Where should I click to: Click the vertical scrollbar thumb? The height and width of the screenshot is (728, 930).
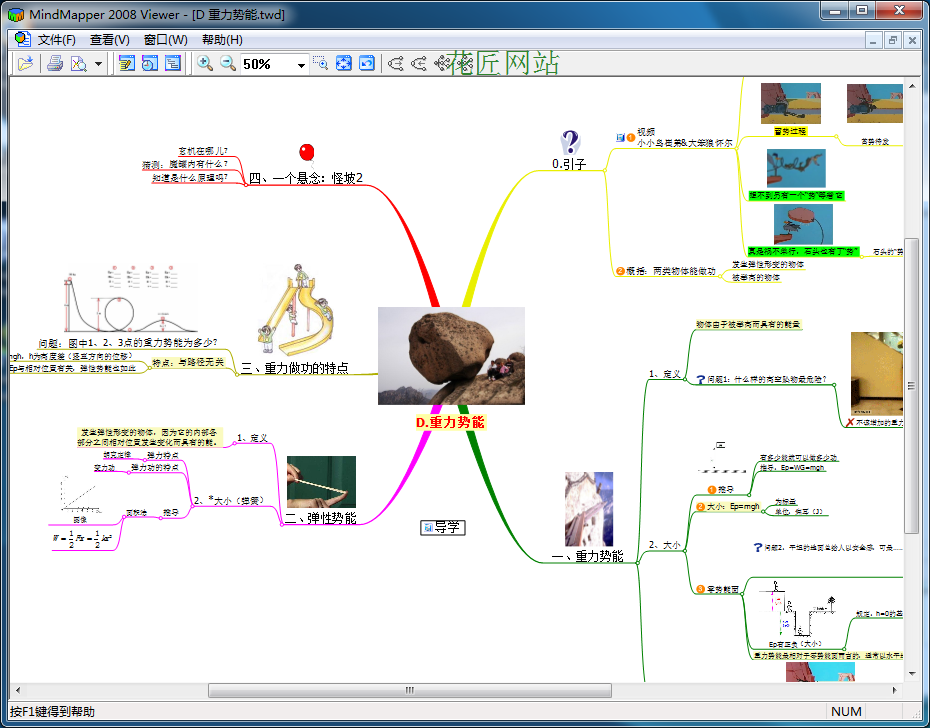(x=911, y=400)
